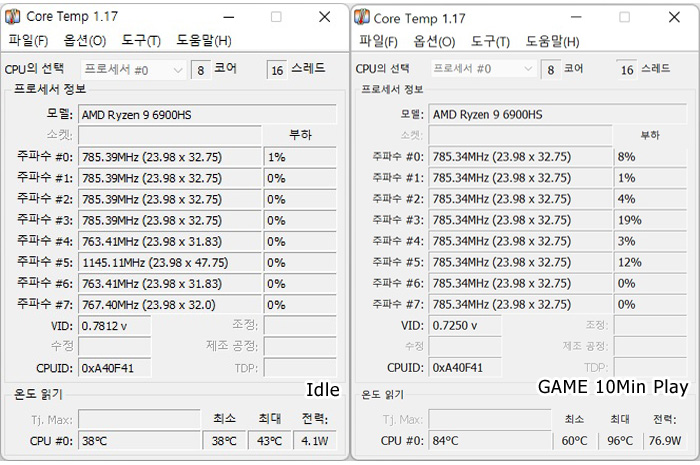700x465 pixels.
Task: Open 옵션(O) menu in right window
Action: pyautogui.click(x=434, y=41)
